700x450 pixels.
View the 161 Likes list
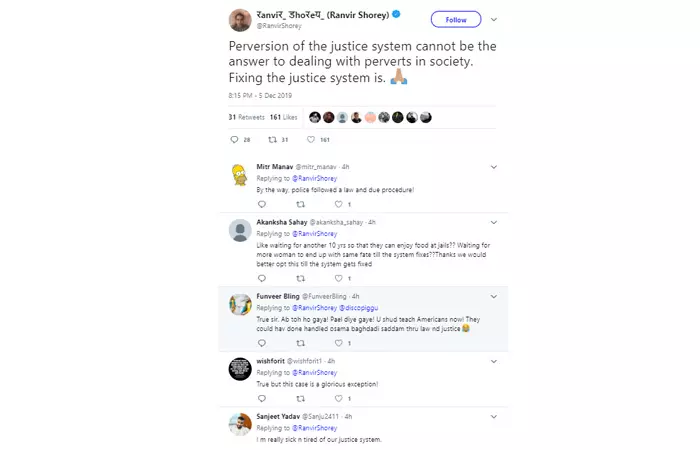(282, 117)
